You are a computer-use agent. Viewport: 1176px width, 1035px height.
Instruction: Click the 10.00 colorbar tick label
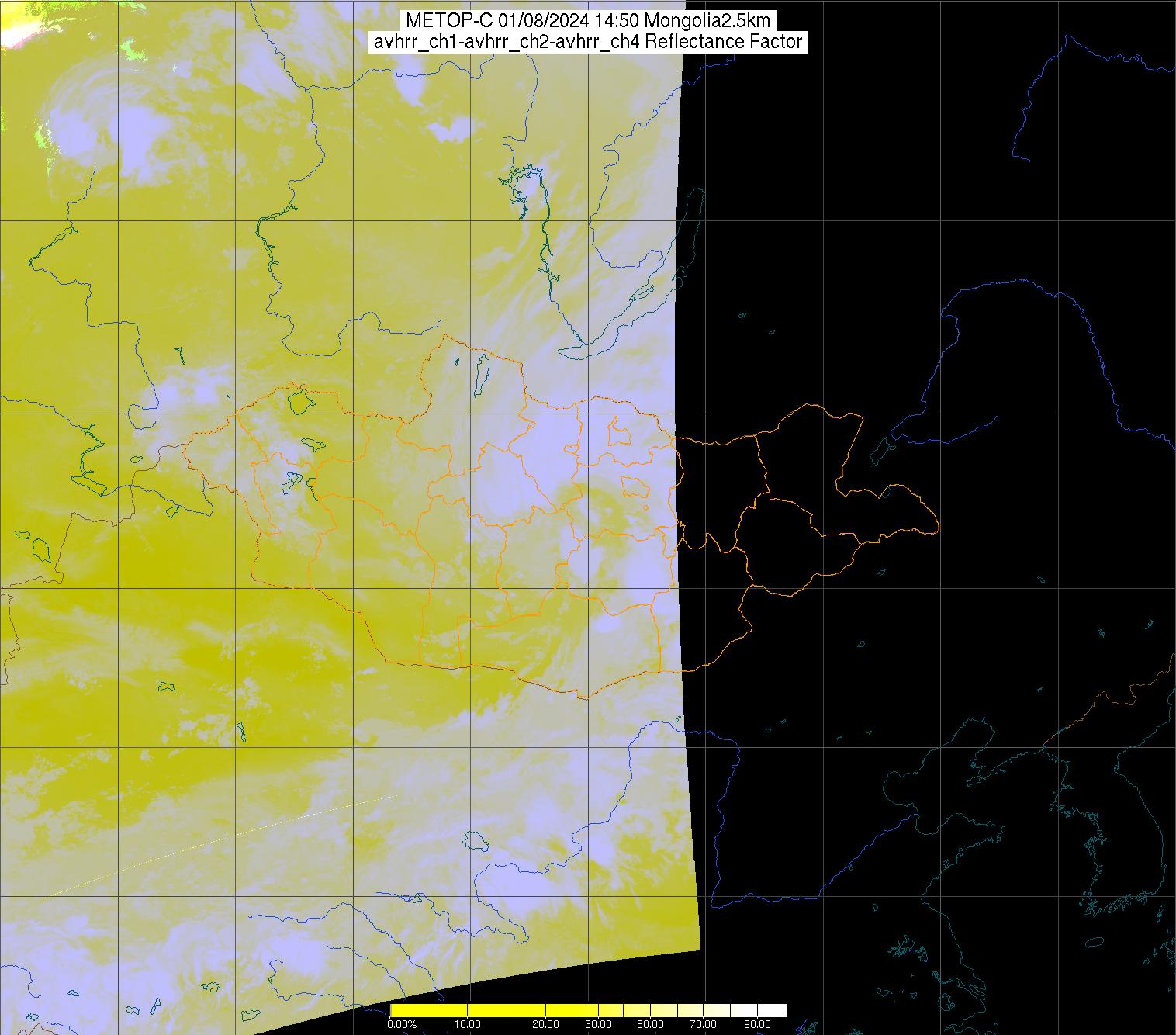coord(468,1025)
